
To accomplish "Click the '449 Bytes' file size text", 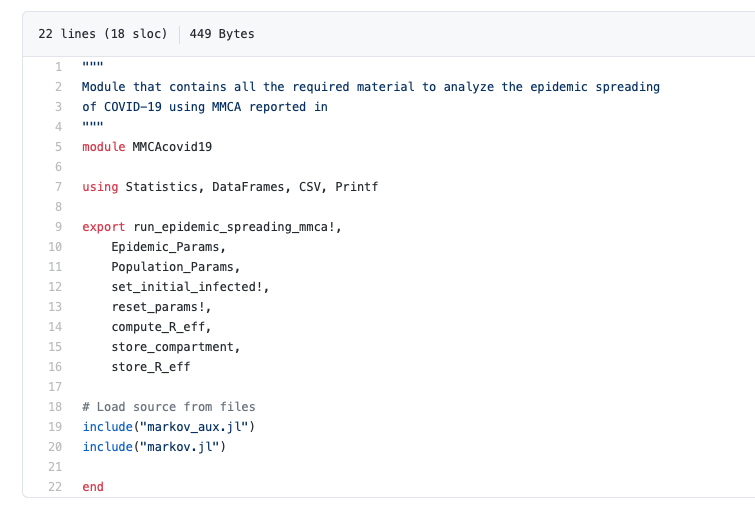I will click(221, 34).
